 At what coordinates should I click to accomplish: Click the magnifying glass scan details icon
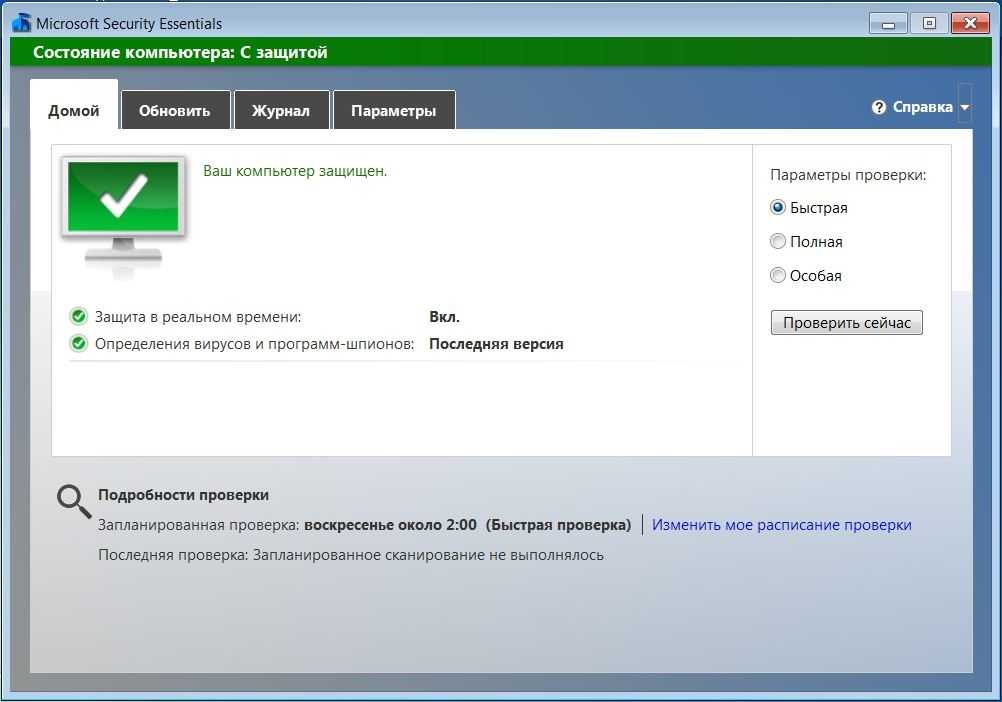[73, 501]
